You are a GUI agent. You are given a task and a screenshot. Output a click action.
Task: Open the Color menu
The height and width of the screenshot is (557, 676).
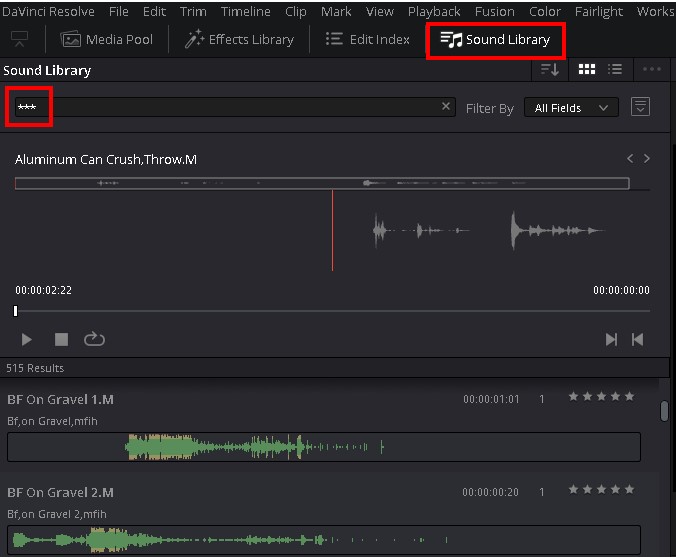[x=545, y=12]
